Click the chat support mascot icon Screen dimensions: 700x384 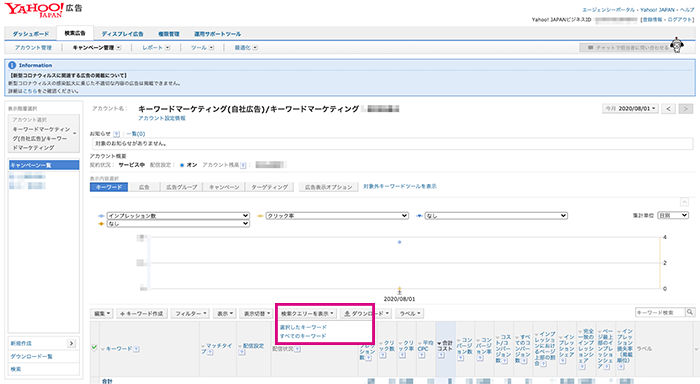pos(677,45)
